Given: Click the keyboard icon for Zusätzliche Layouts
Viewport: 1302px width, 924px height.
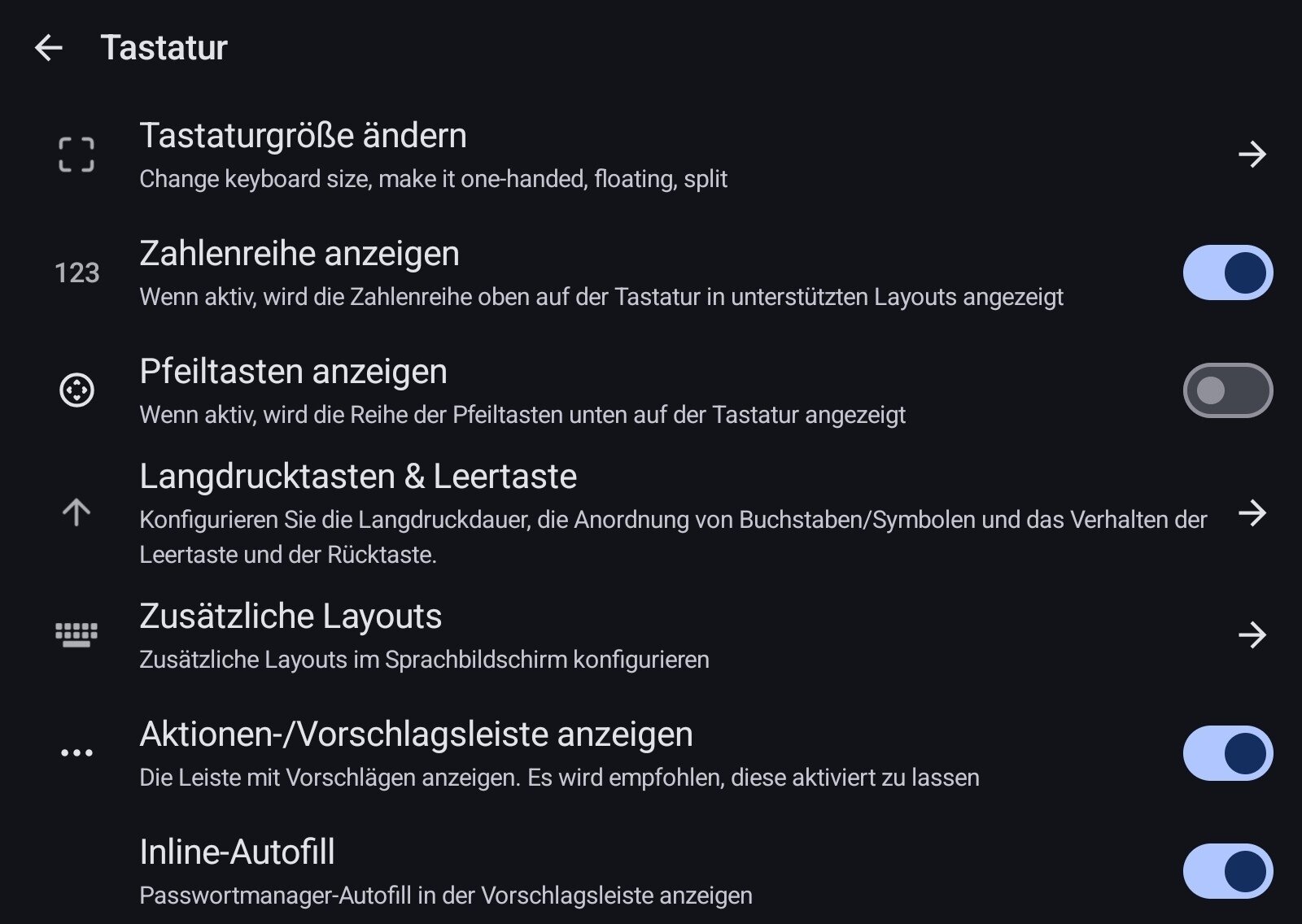Looking at the screenshot, I should pyautogui.click(x=76, y=634).
